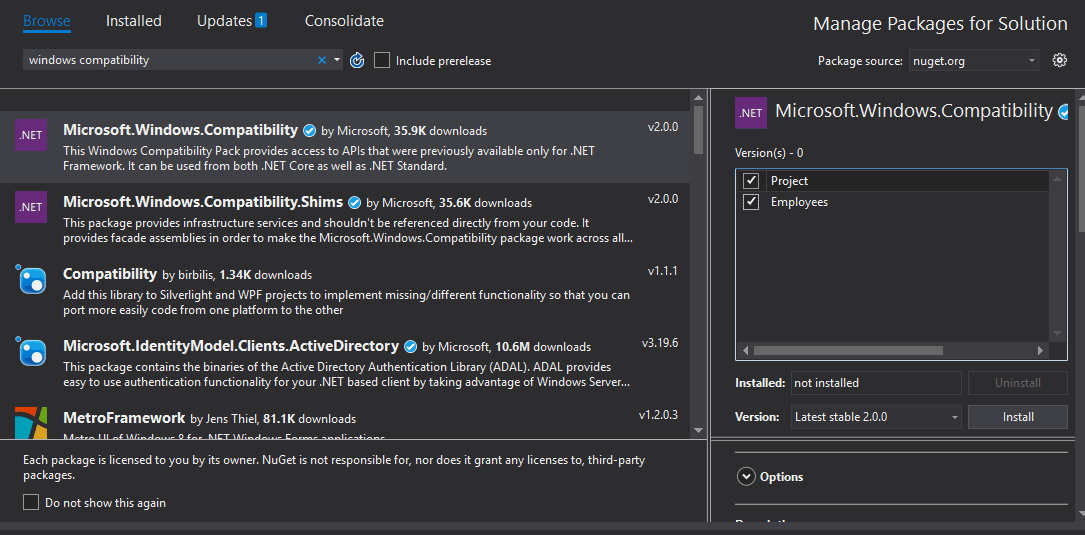Screen dimensions: 1085x535
Task: Click verified badge beside Microsoft.IdentityModel.Clients.ActiveDirectory
Action: (x=410, y=346)
